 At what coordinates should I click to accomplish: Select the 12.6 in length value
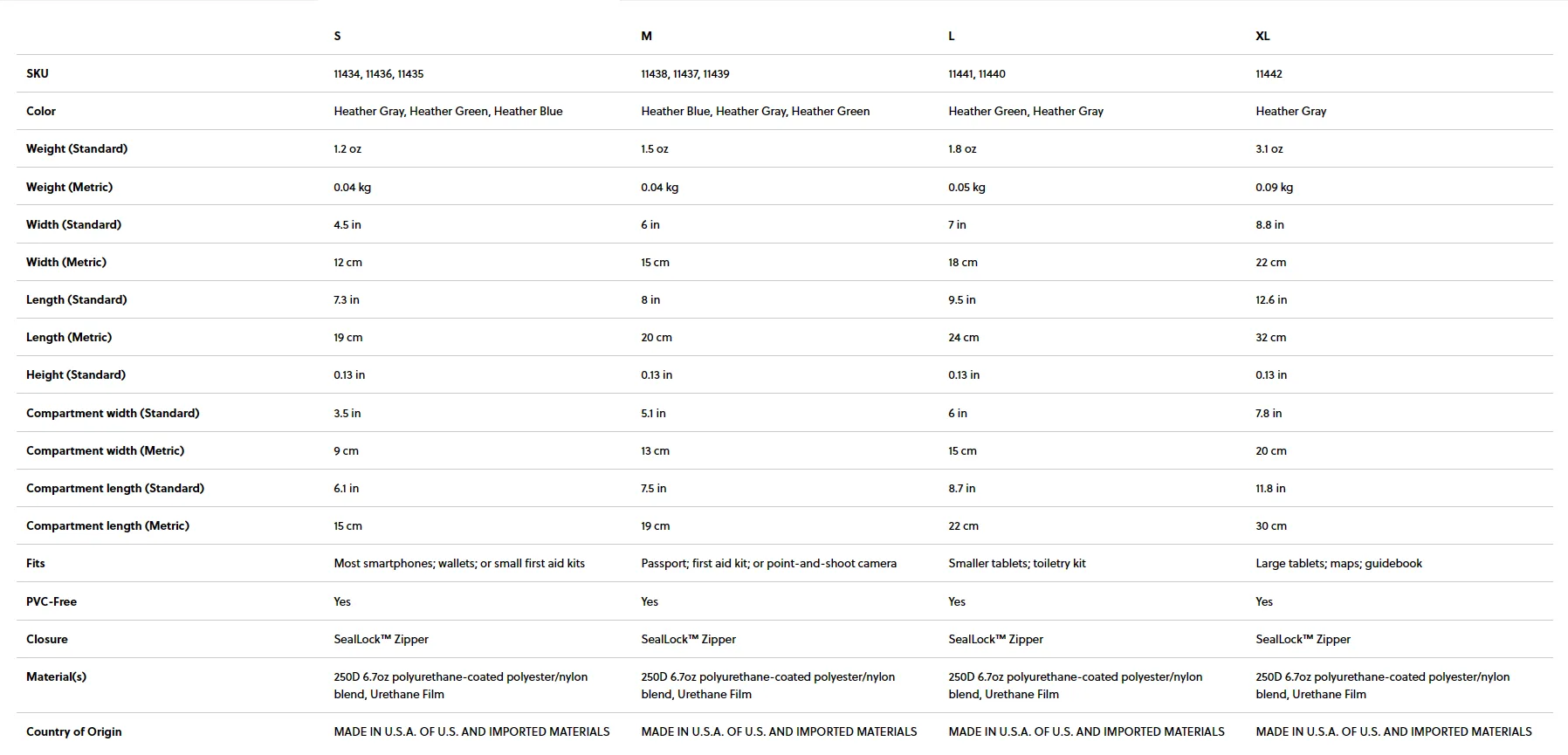pos(1271,299)
